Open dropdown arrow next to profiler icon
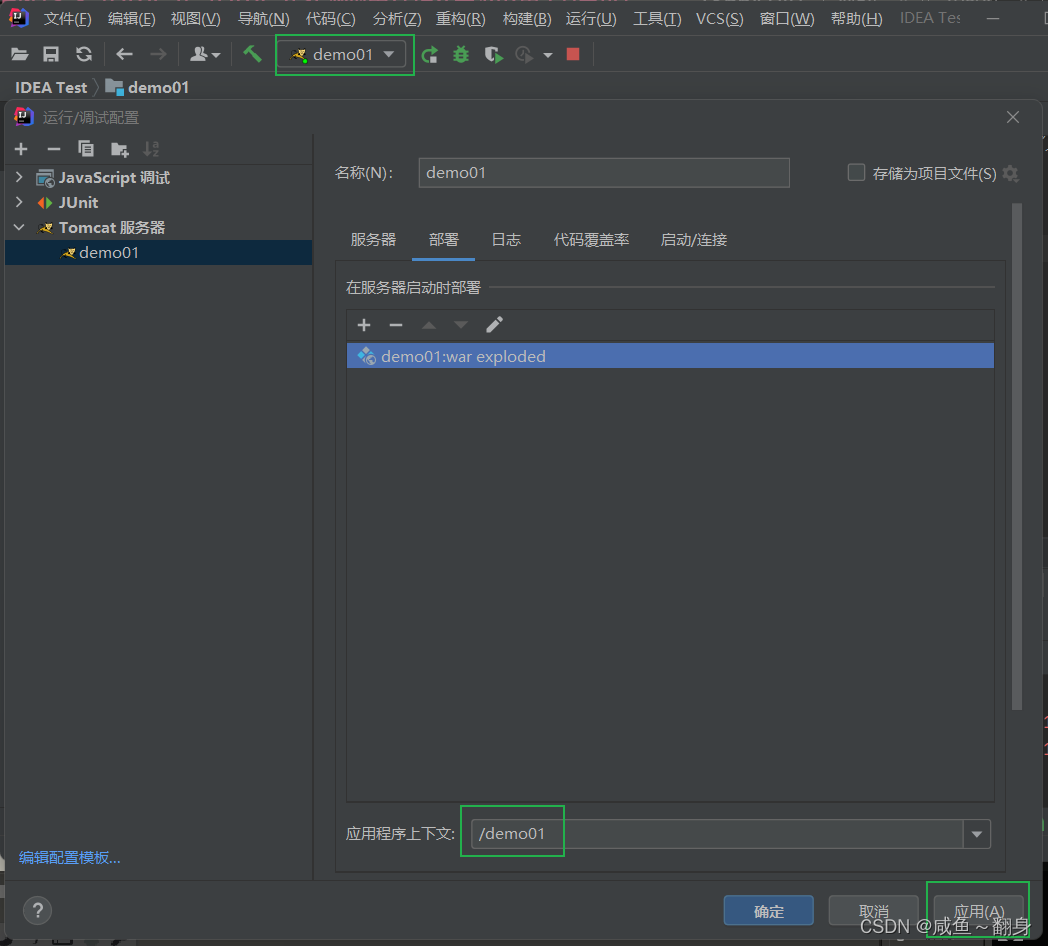The height and width of the screenshot is (946, 1048). pos(548,55)
